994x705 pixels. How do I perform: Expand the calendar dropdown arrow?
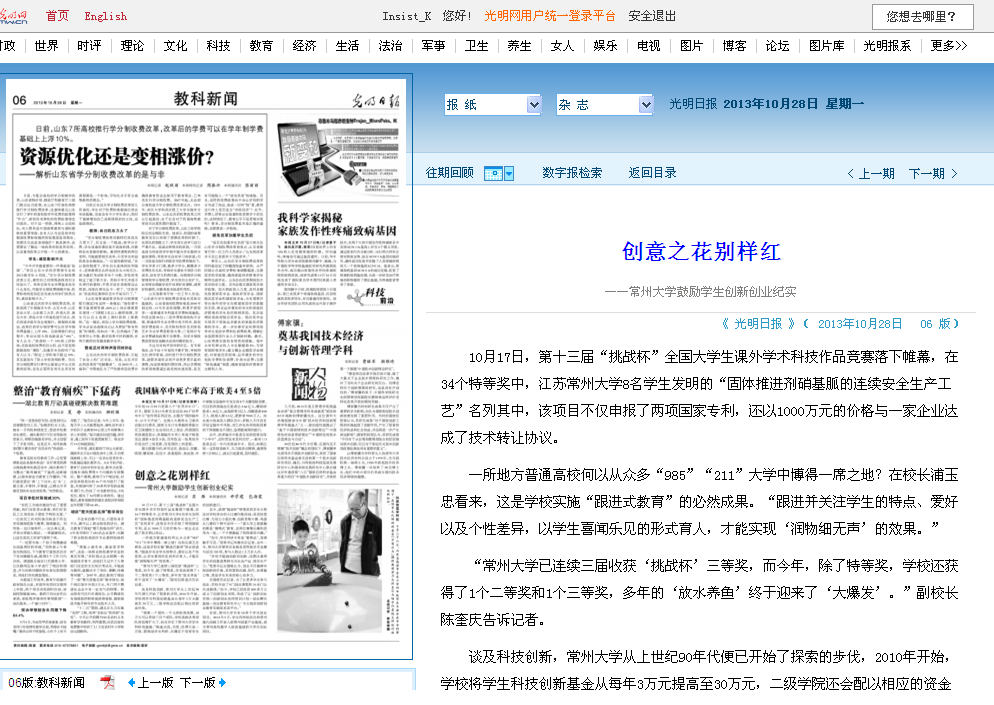coord(509,173)
